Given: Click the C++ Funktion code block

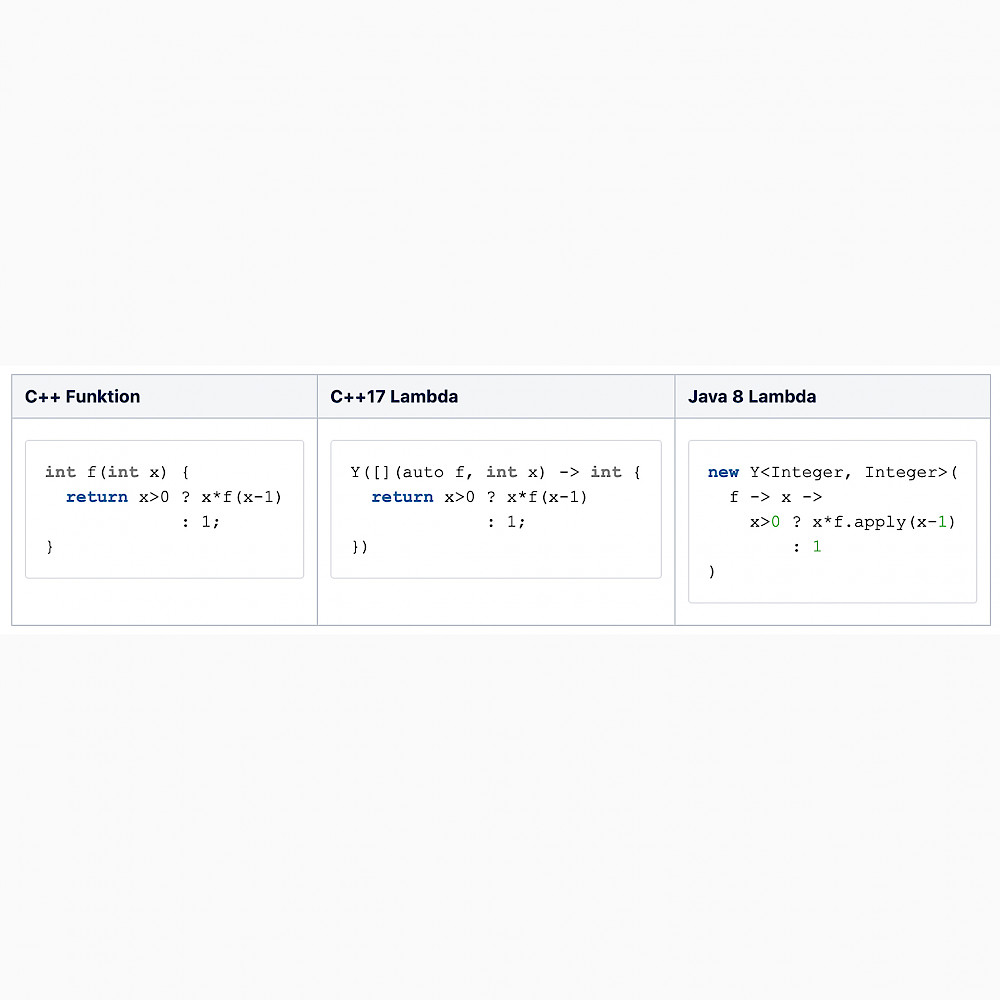Looking at the screenshot, I should [x=165, y=510].
